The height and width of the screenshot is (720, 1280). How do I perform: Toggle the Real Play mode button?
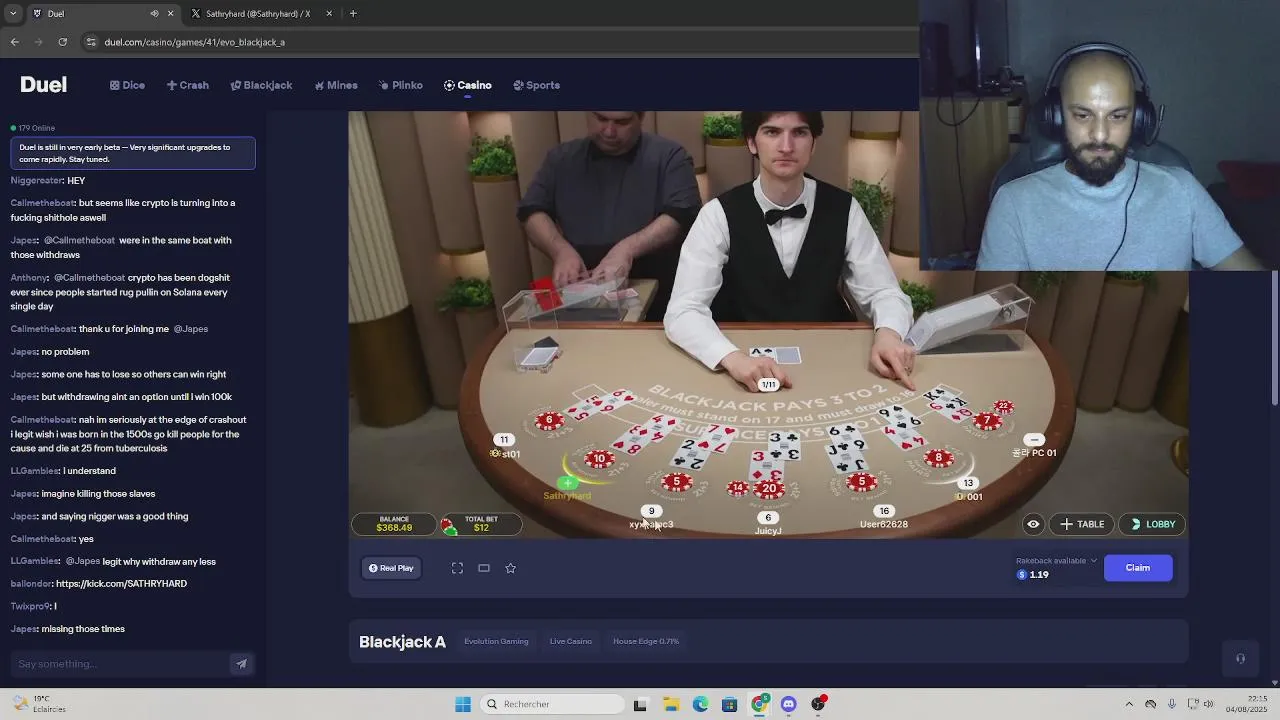[x=391, y=568]
